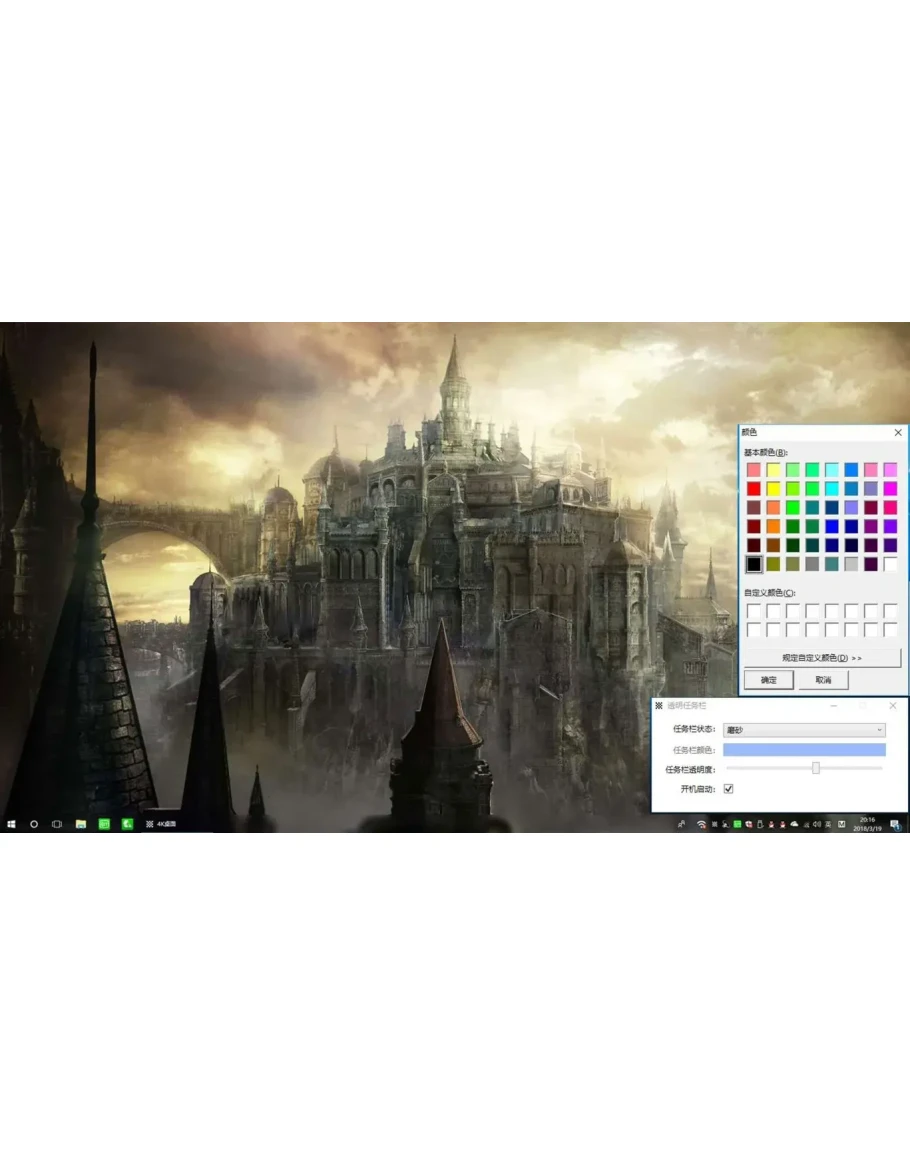Image resolution: width=910 pixels, height=1155 pixels.
Task: Select the black basic color swatch
Action: point(753,564)
